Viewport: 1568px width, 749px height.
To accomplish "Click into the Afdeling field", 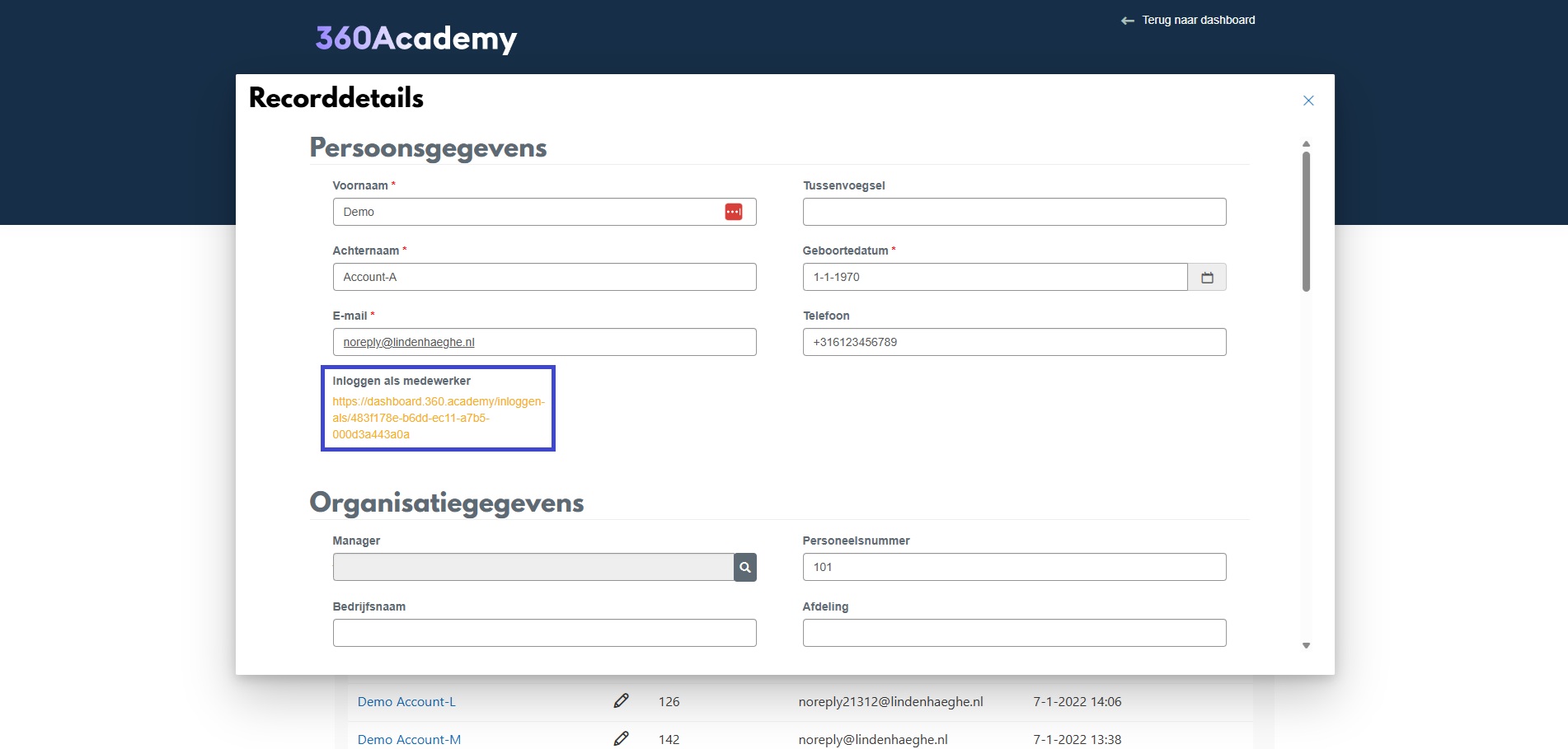I will [1014, 633].
